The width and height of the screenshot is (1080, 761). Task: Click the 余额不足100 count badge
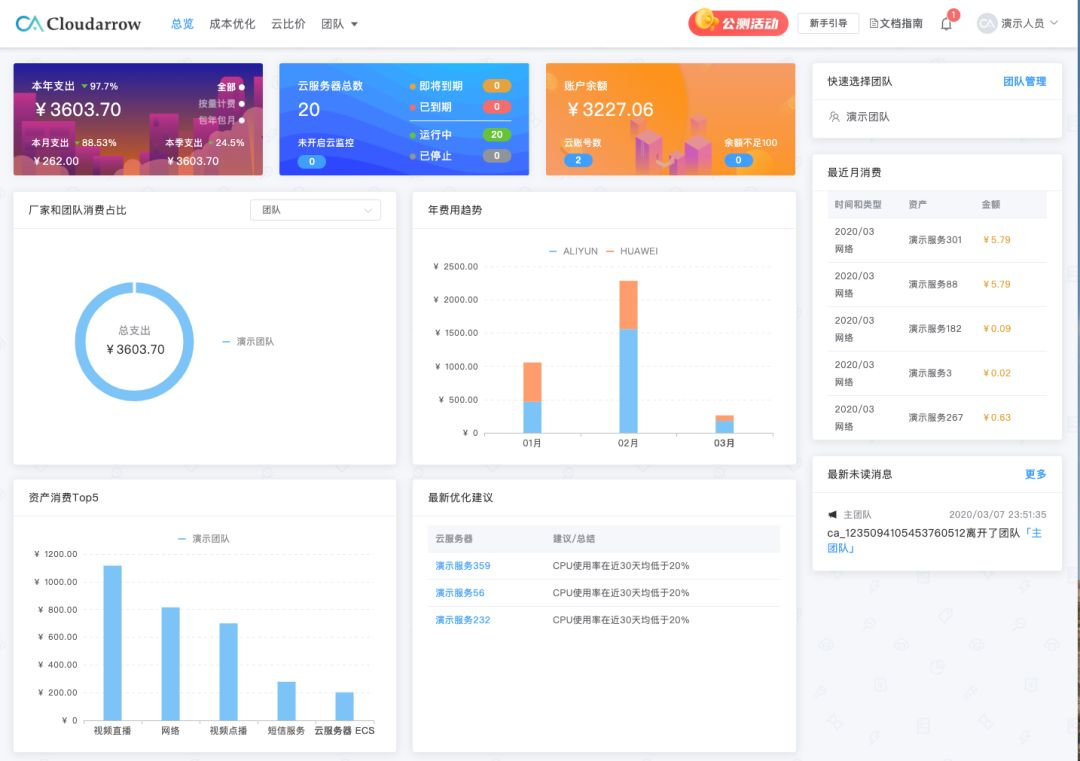pos(738,160)
